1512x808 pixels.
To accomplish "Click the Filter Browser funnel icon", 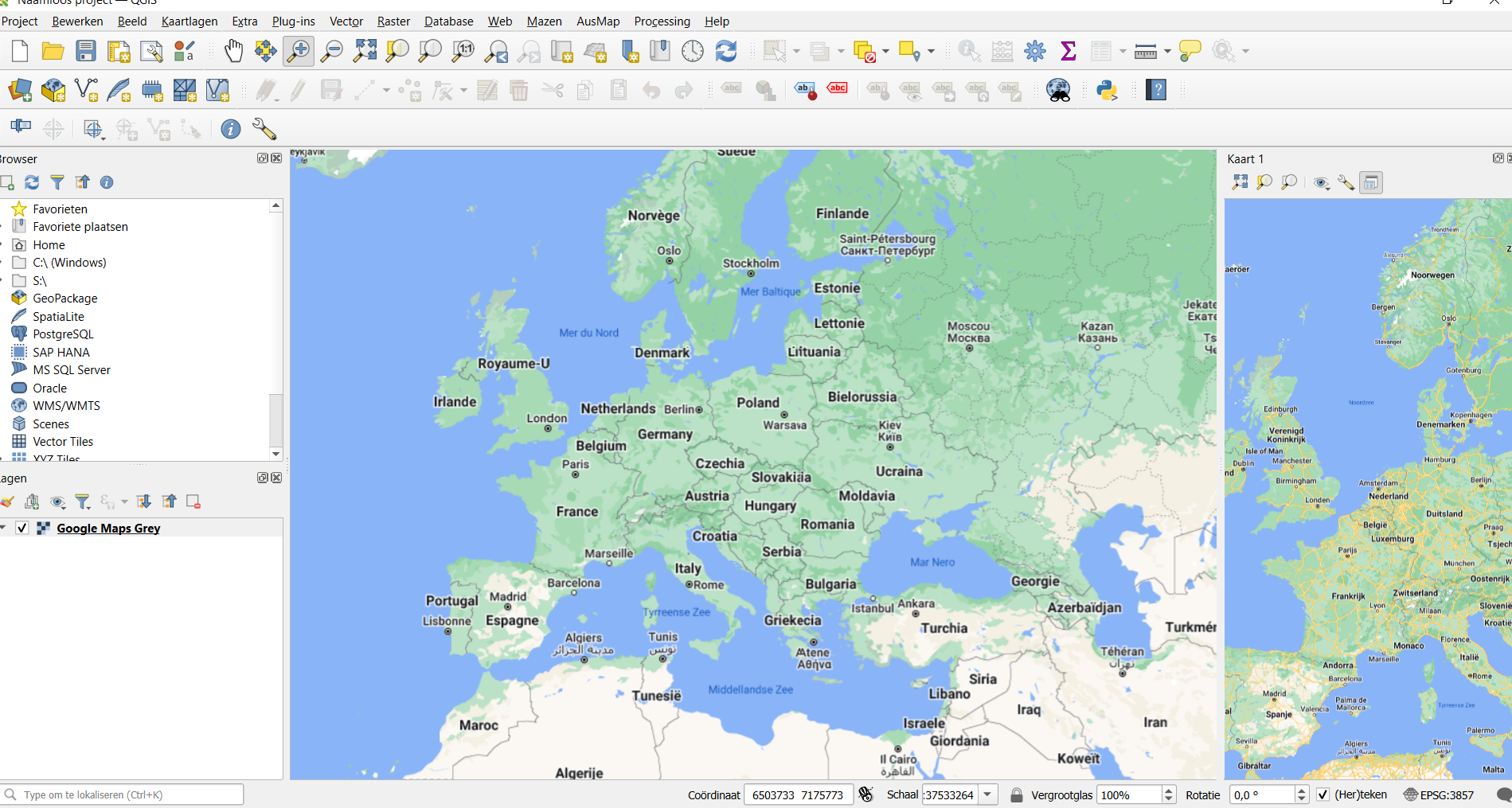I will 57,183.
